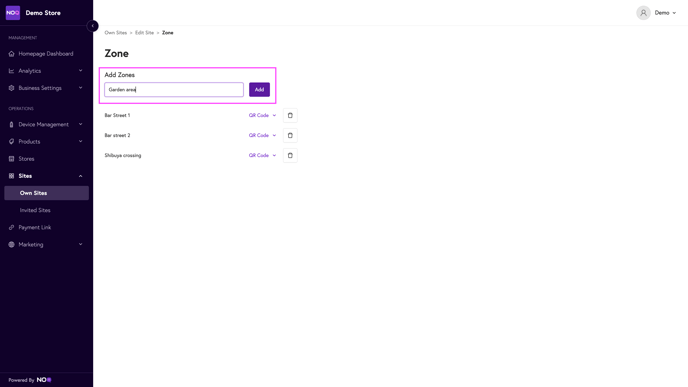Image resolution: width=688 pixels, height=387 pixels.
Task: Click the Marketing globe icon
Action: click(11, 244)
